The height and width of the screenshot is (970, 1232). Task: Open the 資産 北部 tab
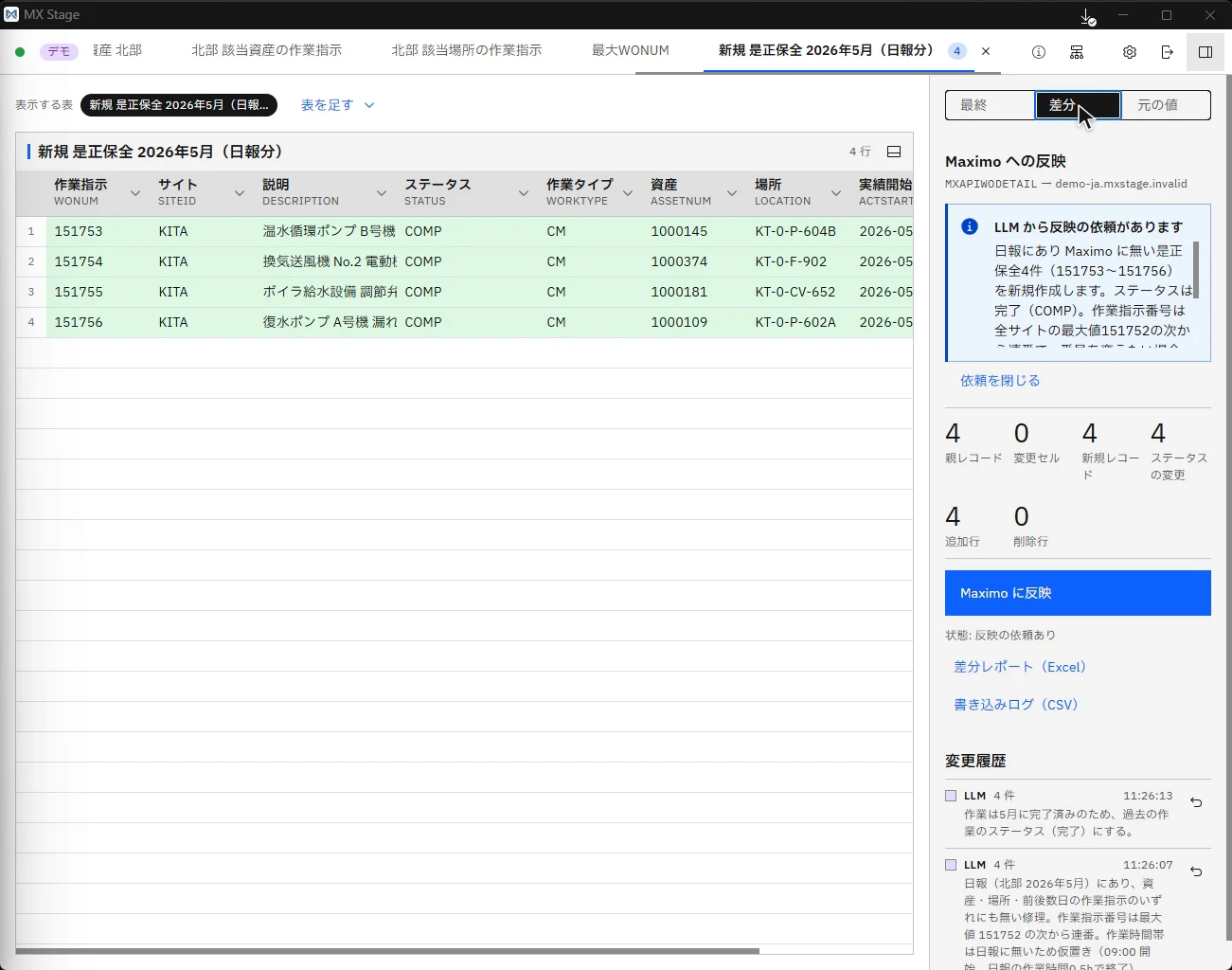click(x=117, y=50)
